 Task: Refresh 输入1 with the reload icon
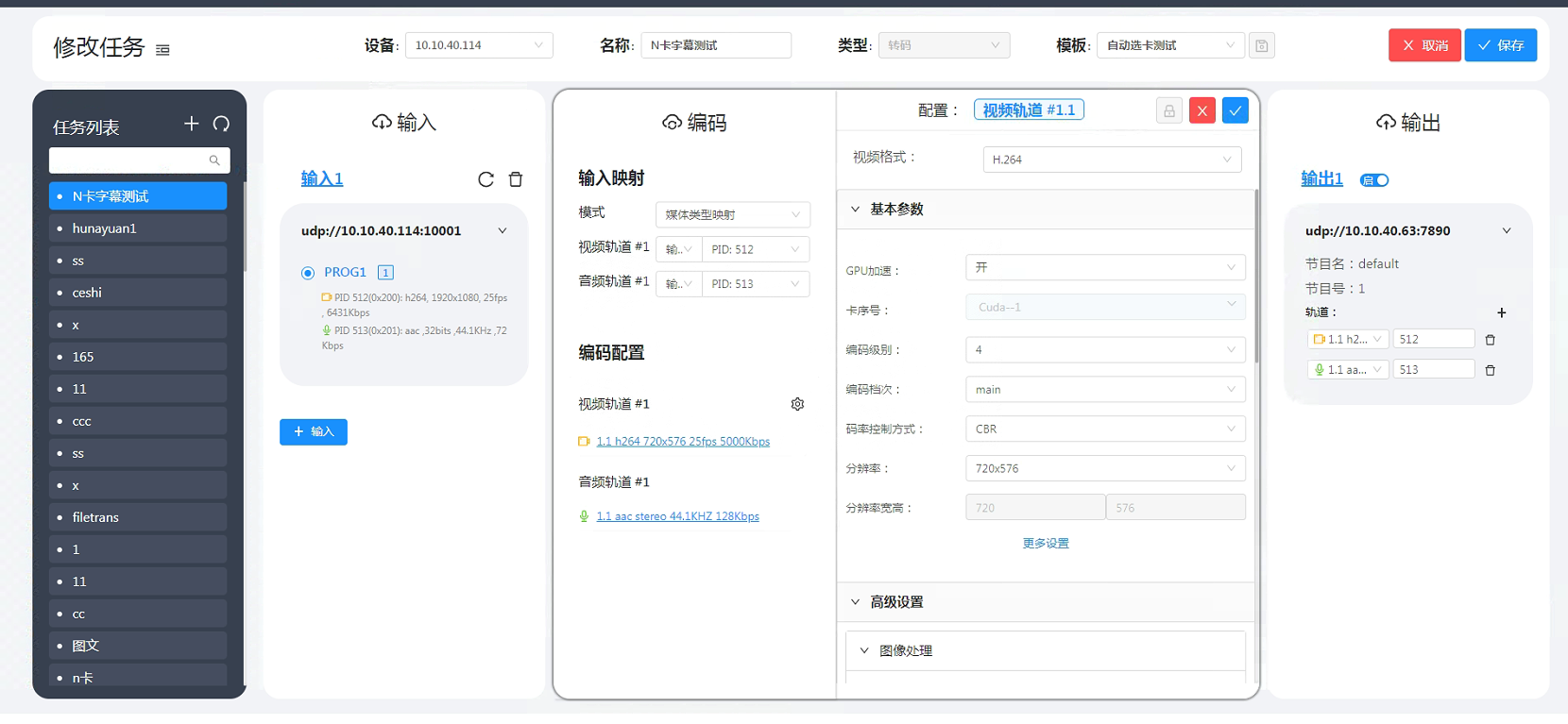(x=486, y=179)
